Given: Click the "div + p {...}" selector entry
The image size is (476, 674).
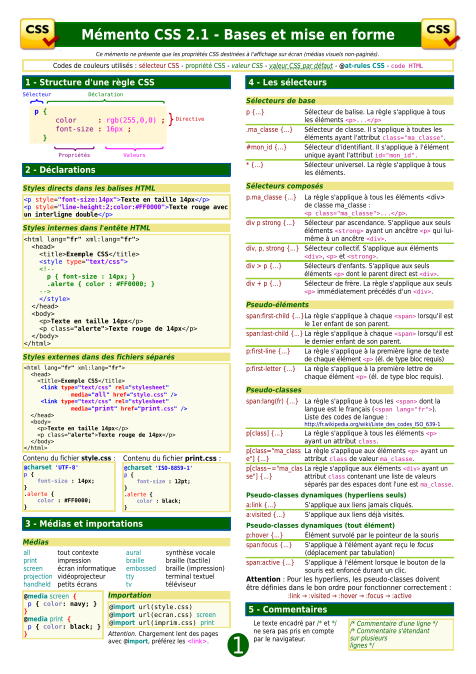Looking at the screenshot, I should pyautogui.click(x=264, y=283).
